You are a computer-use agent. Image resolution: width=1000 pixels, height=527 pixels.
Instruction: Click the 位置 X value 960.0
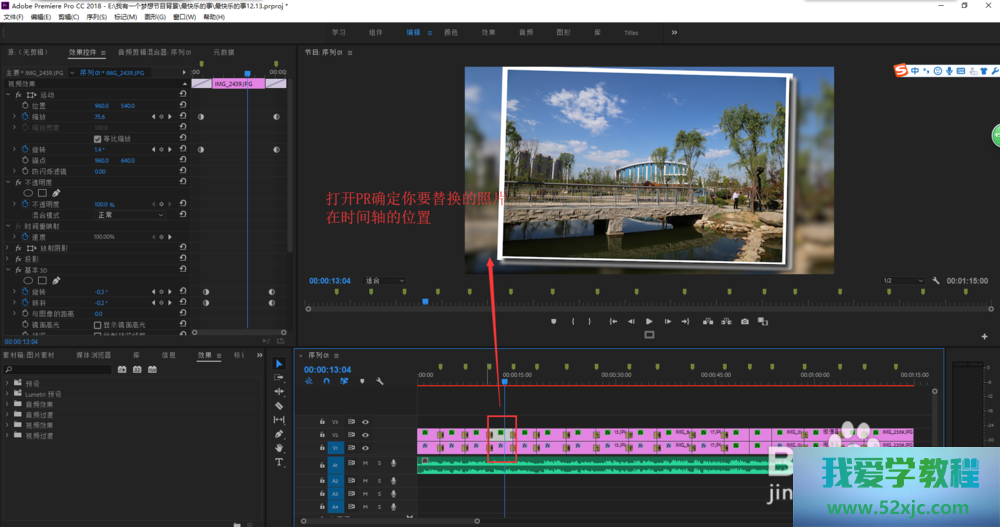pyautogui.click(x=101, y=106)
